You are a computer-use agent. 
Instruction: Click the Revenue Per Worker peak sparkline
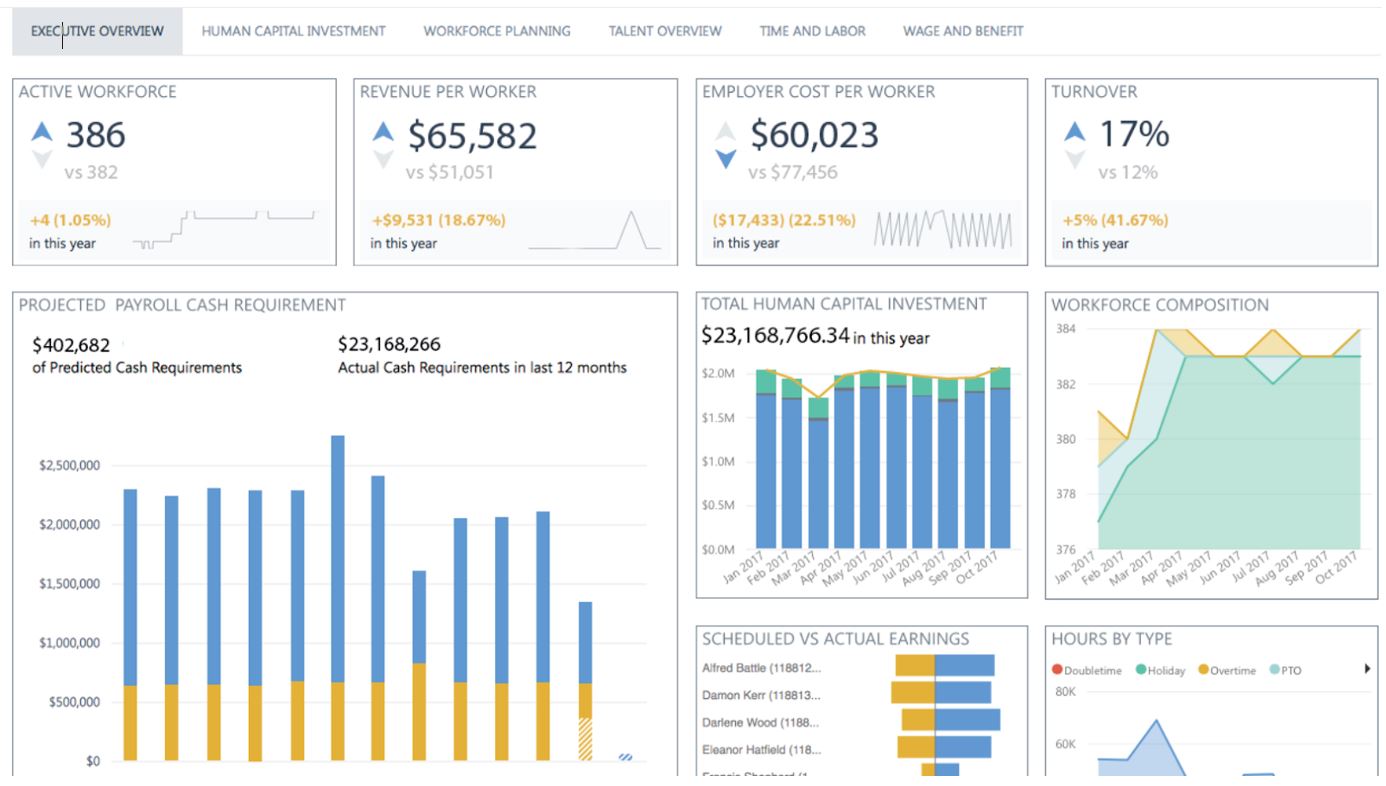(x=595, y=230)
